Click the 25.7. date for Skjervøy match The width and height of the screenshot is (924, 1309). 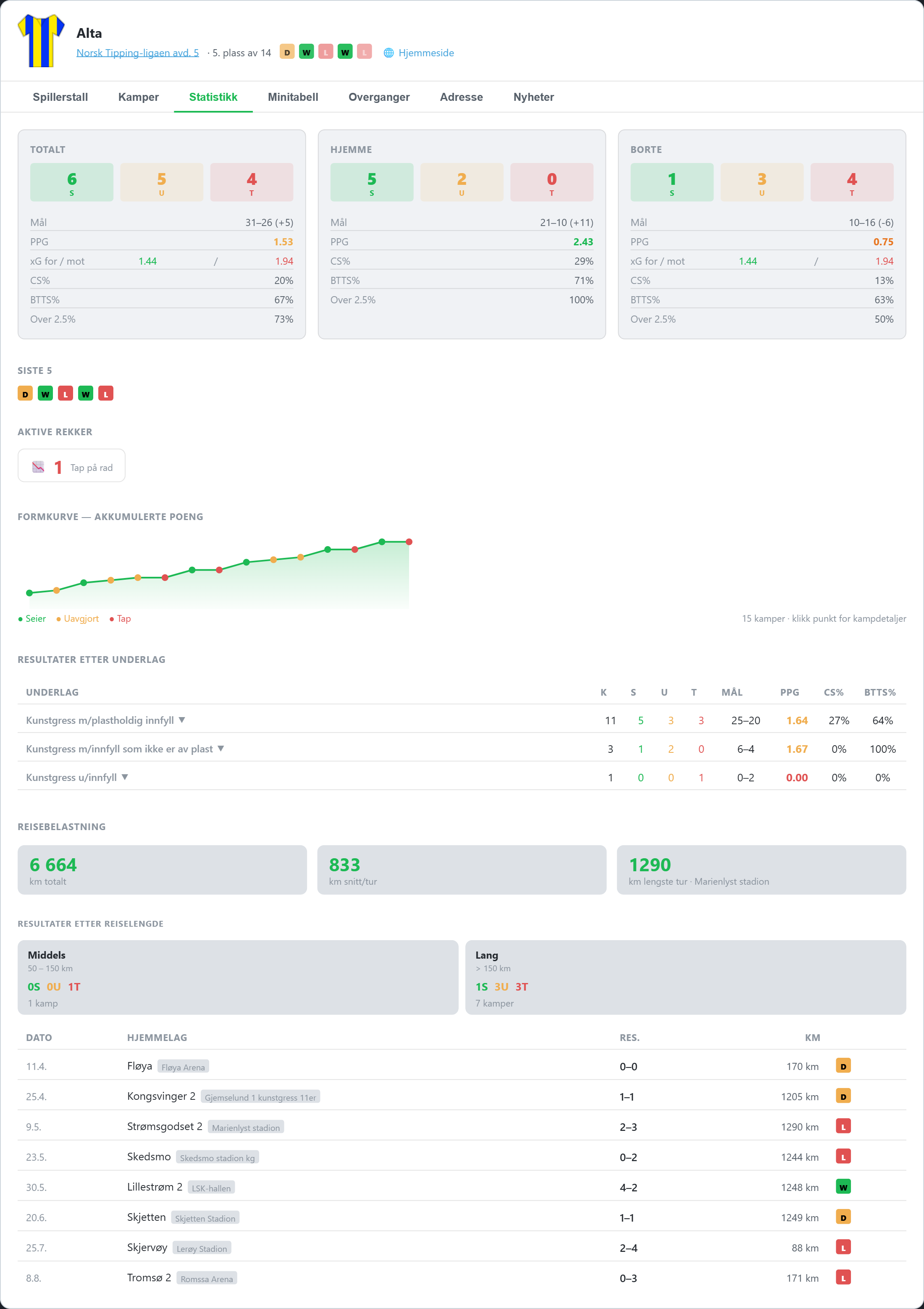click(37, 1247)
